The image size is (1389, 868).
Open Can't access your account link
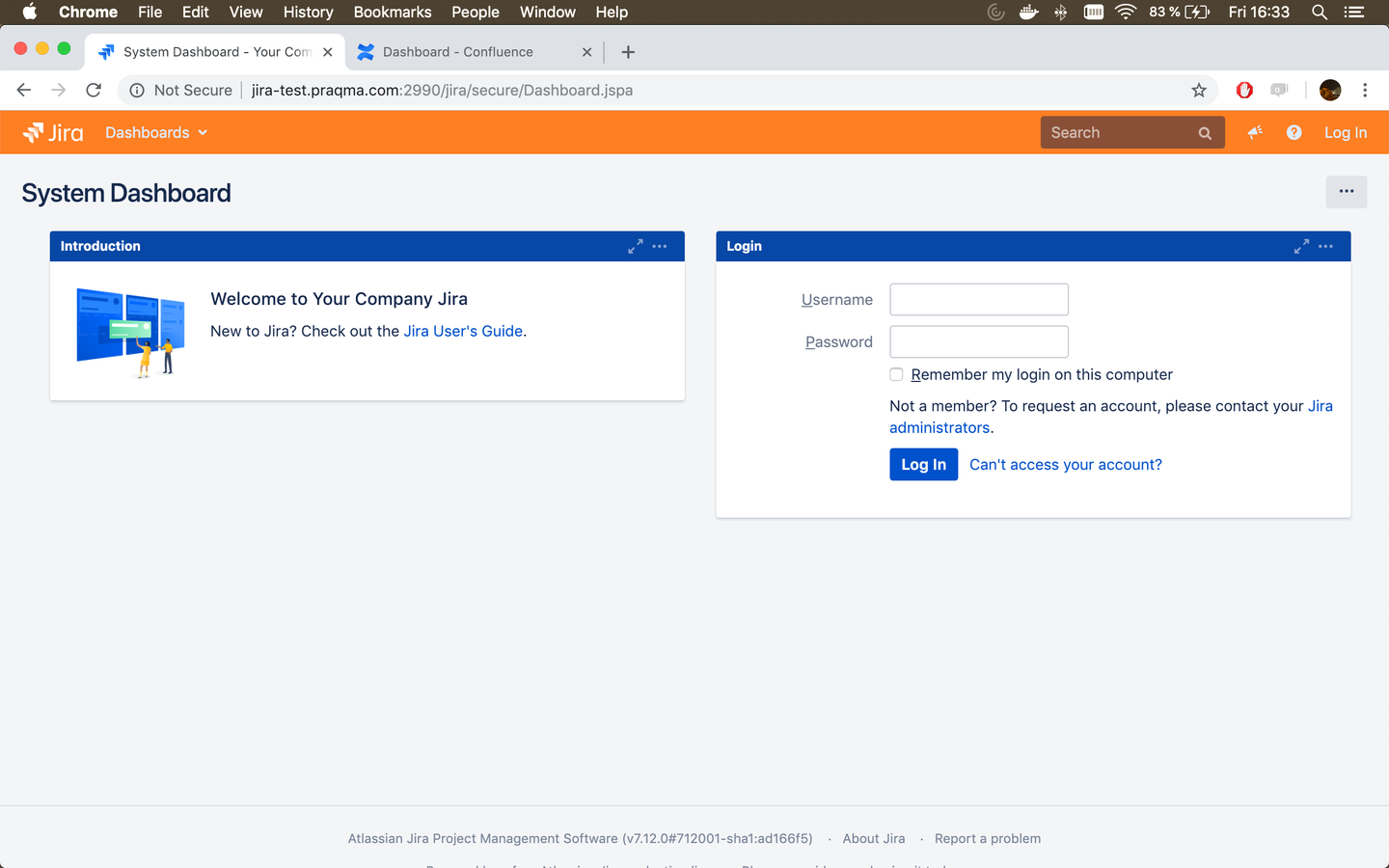[x=1066, y=464]
